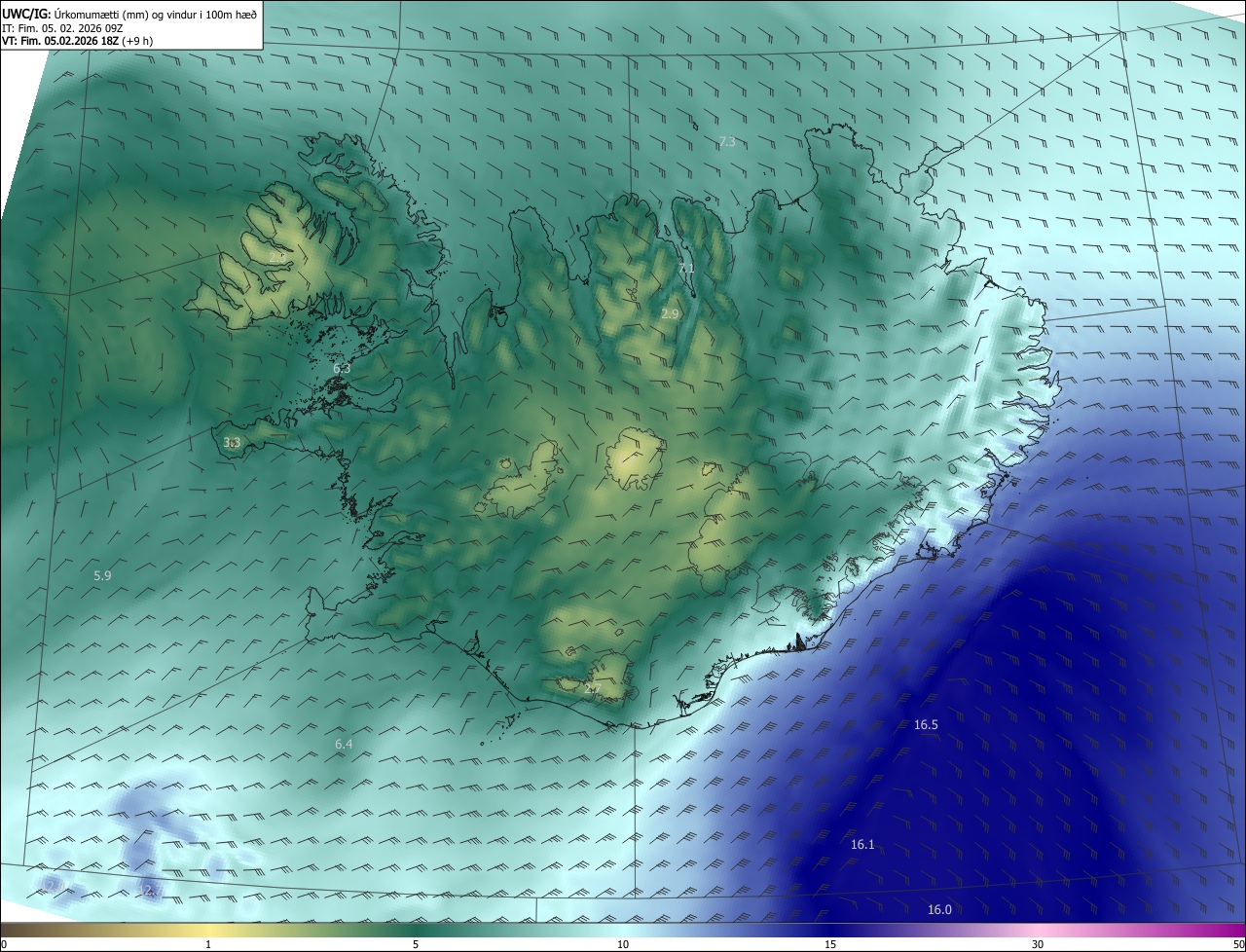
Task: Click the 10 tick on the color scale
Action: tap(623, 944)
